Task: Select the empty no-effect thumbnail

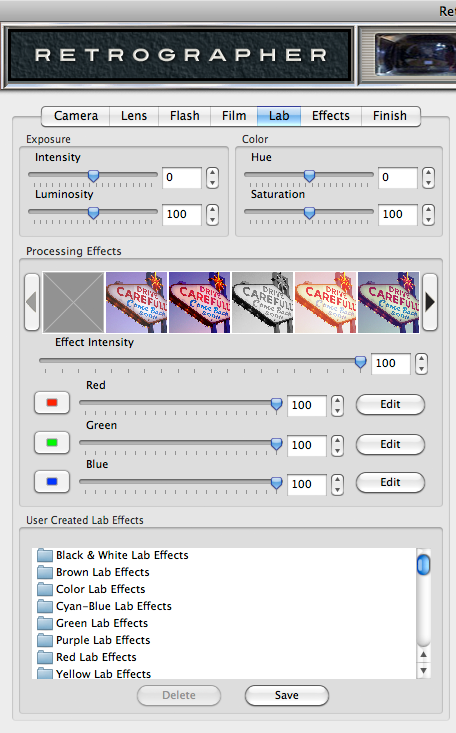Action: click(73, 302)
